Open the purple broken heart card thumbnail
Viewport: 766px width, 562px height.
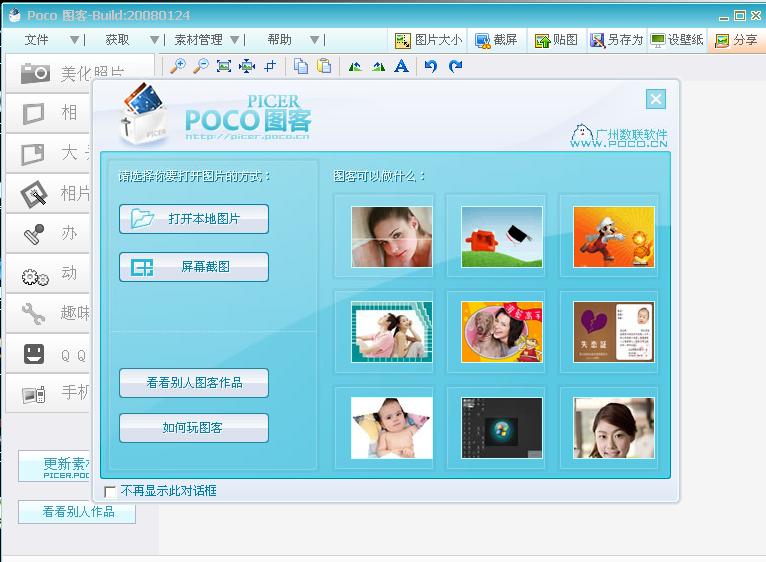(614, 332)
